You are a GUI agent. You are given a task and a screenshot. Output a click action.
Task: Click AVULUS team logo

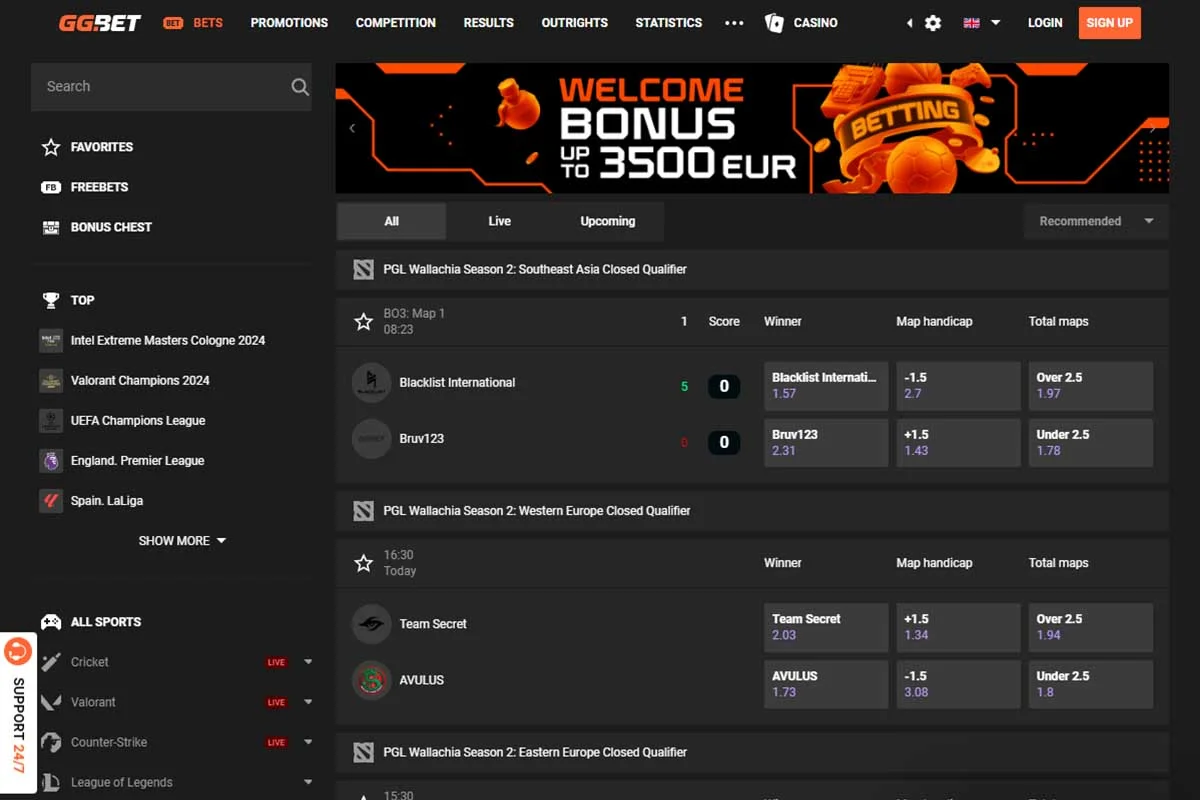tap(372, 680)
